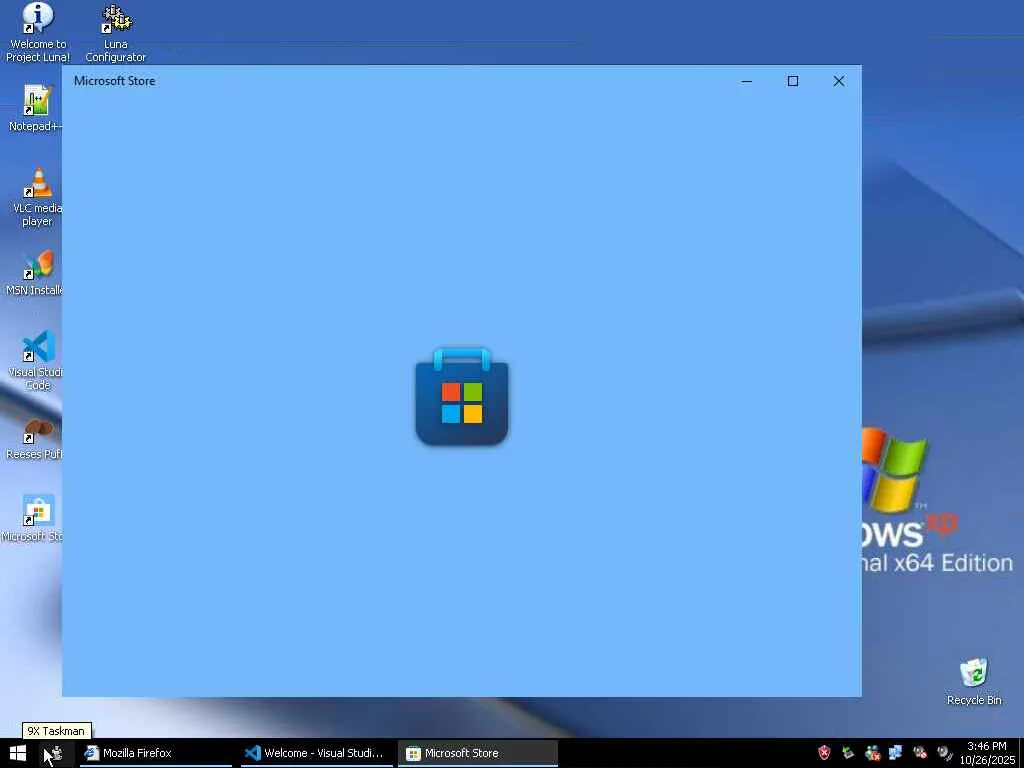Screen dimensions: 1024x768
Task: Select the Visual Studio Code desktop shortcut
Action: point(35,360)
